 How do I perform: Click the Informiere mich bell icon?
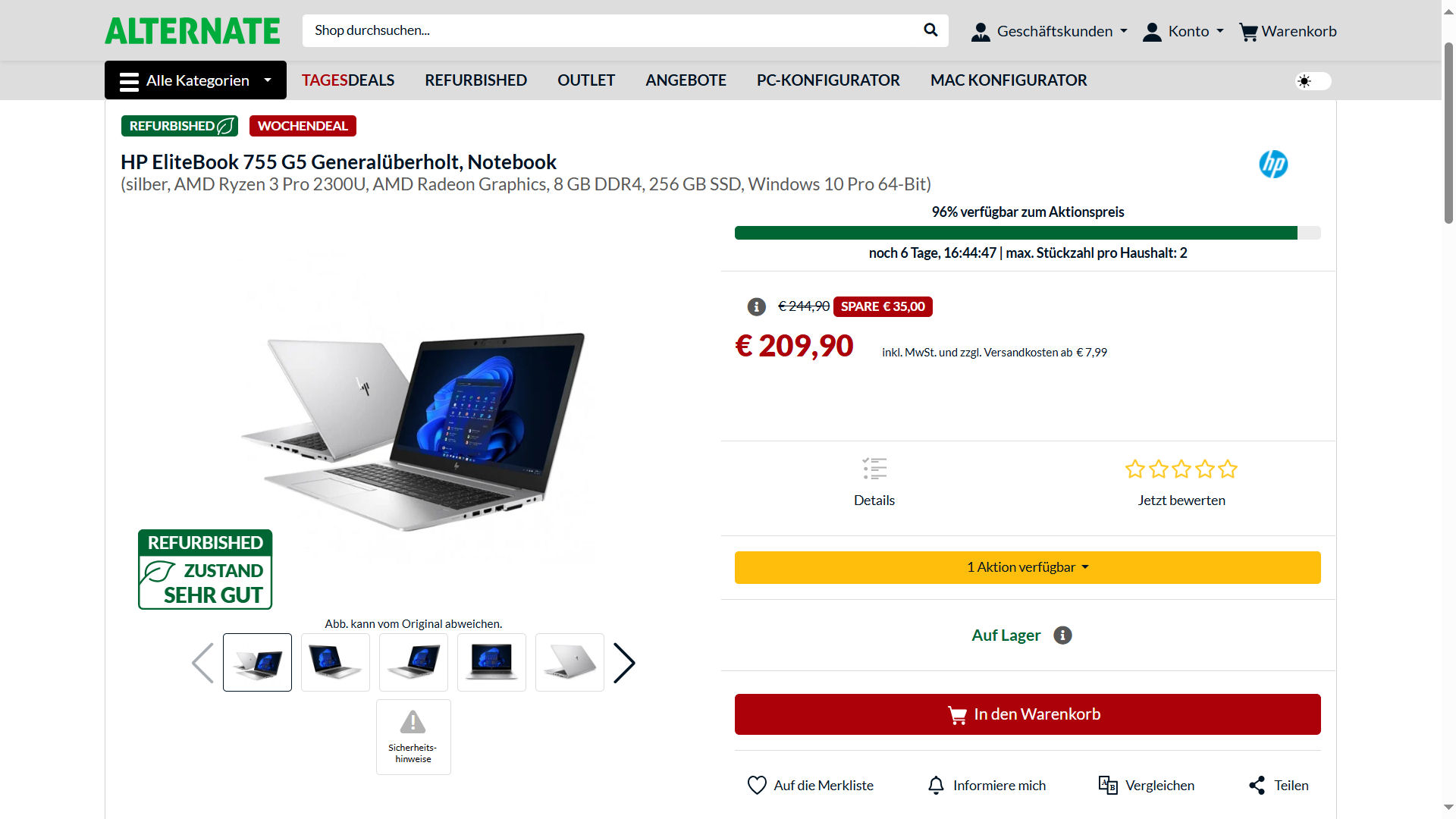pos(936,785)
